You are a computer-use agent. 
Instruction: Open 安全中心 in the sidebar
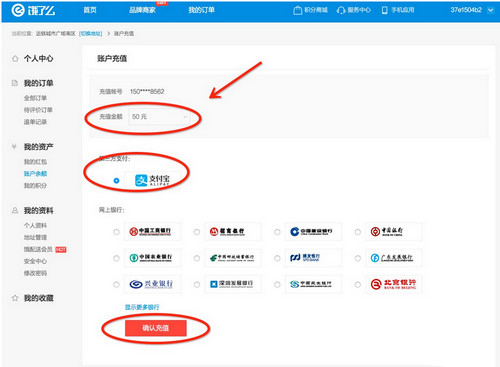35,261
